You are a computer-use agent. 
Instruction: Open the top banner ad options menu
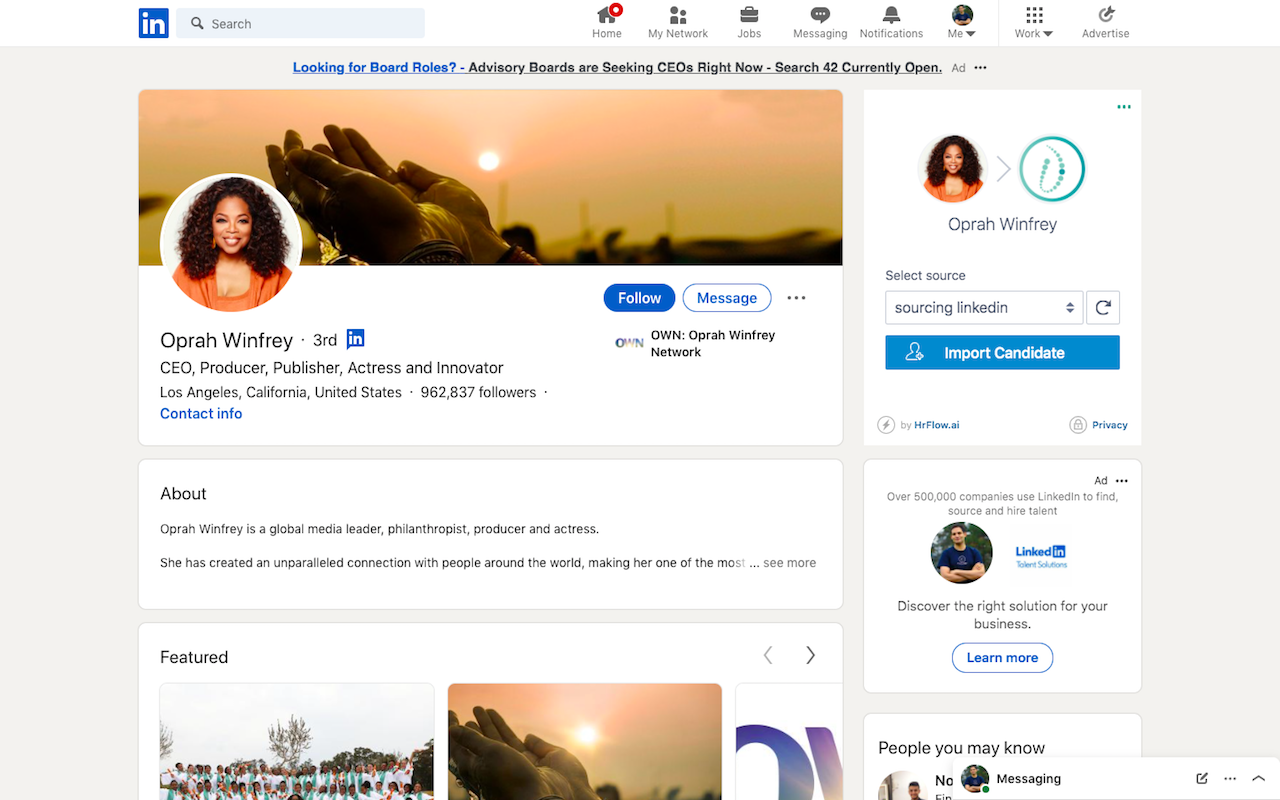click(x=980, y=68)
